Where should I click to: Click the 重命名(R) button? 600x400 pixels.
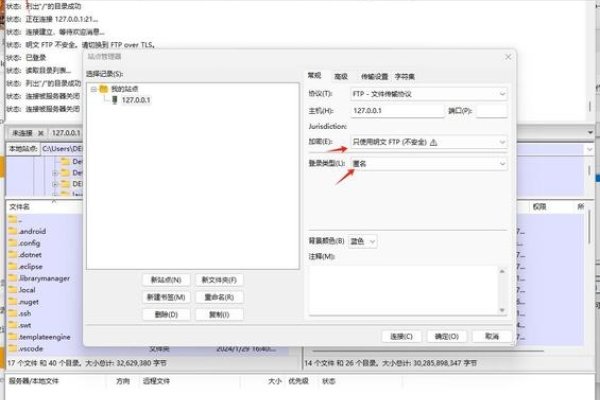click(x=219, y=297)
